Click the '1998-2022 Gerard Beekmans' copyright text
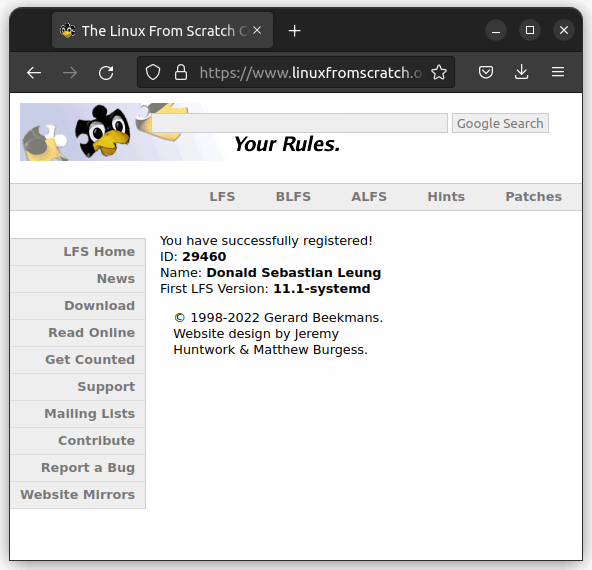This screenshot has height=570, width=592. [278, 318]
